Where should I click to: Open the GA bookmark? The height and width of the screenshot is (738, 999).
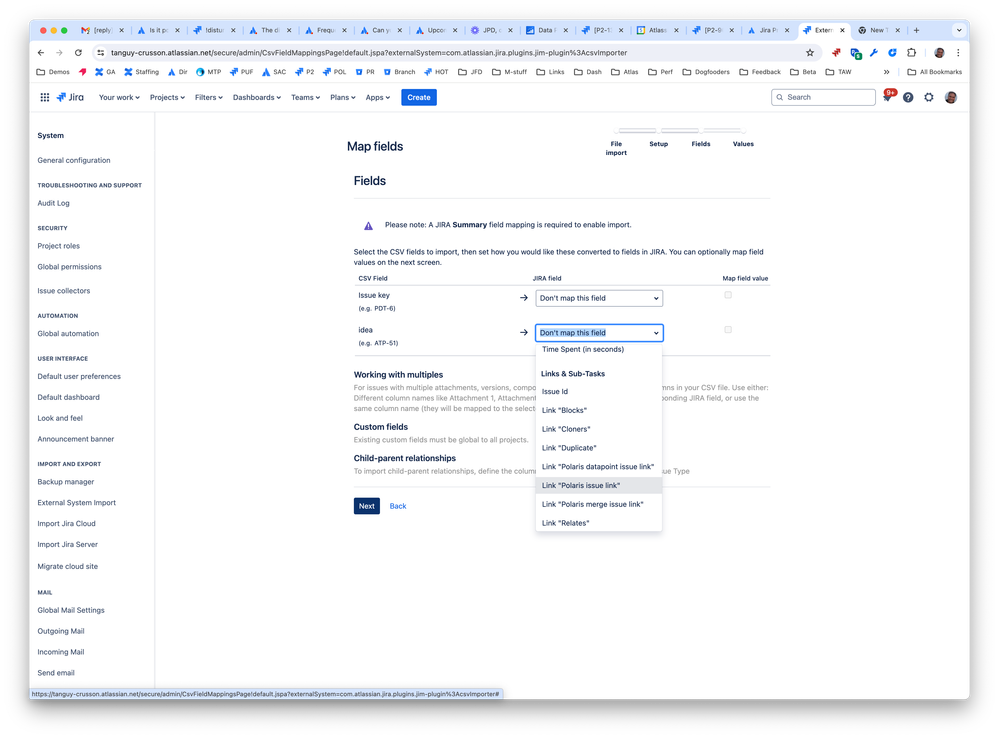(105, 72)
